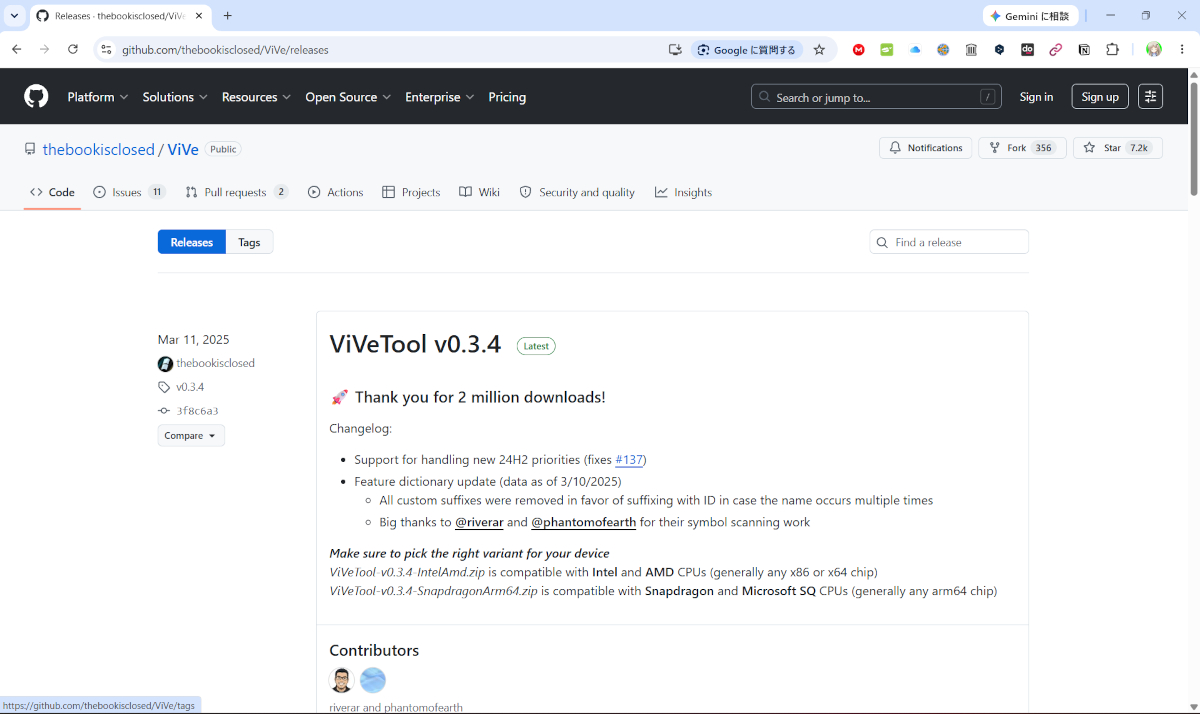Click the Google に質問する button
1200x714 pixels.
pos(747,50)
